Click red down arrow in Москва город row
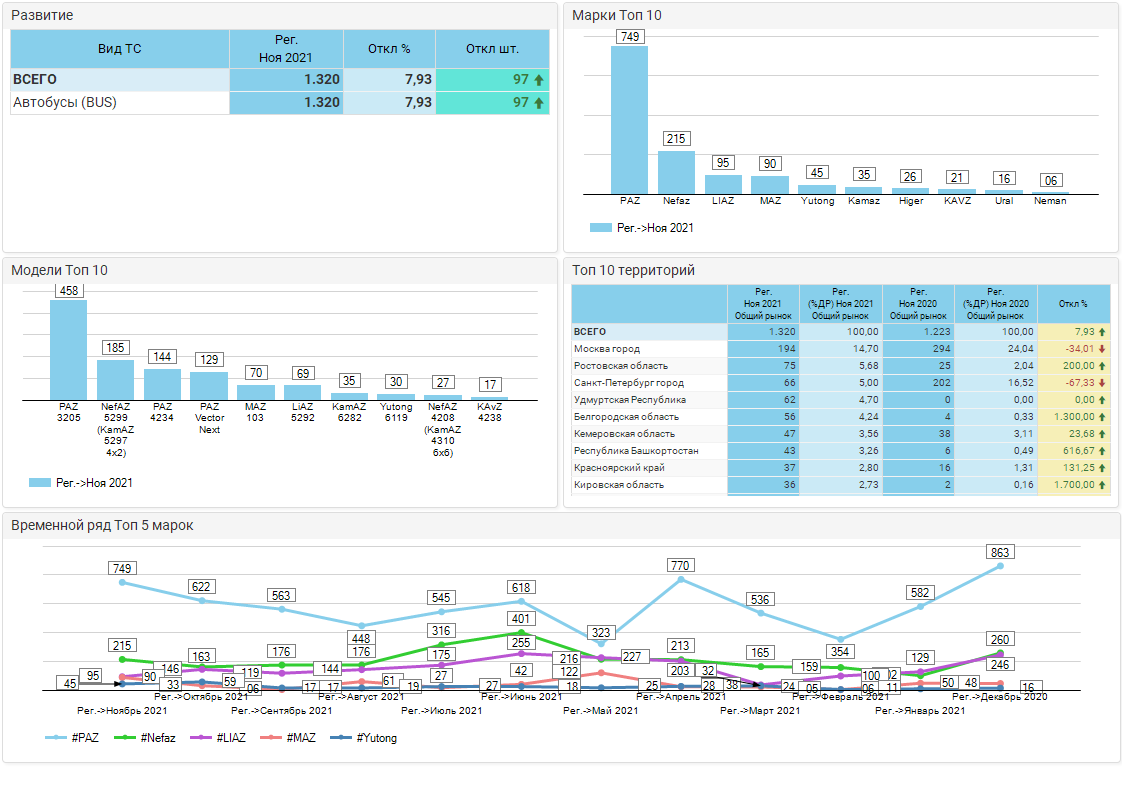Viewport: 1122px width, 793px height. 1101,349
